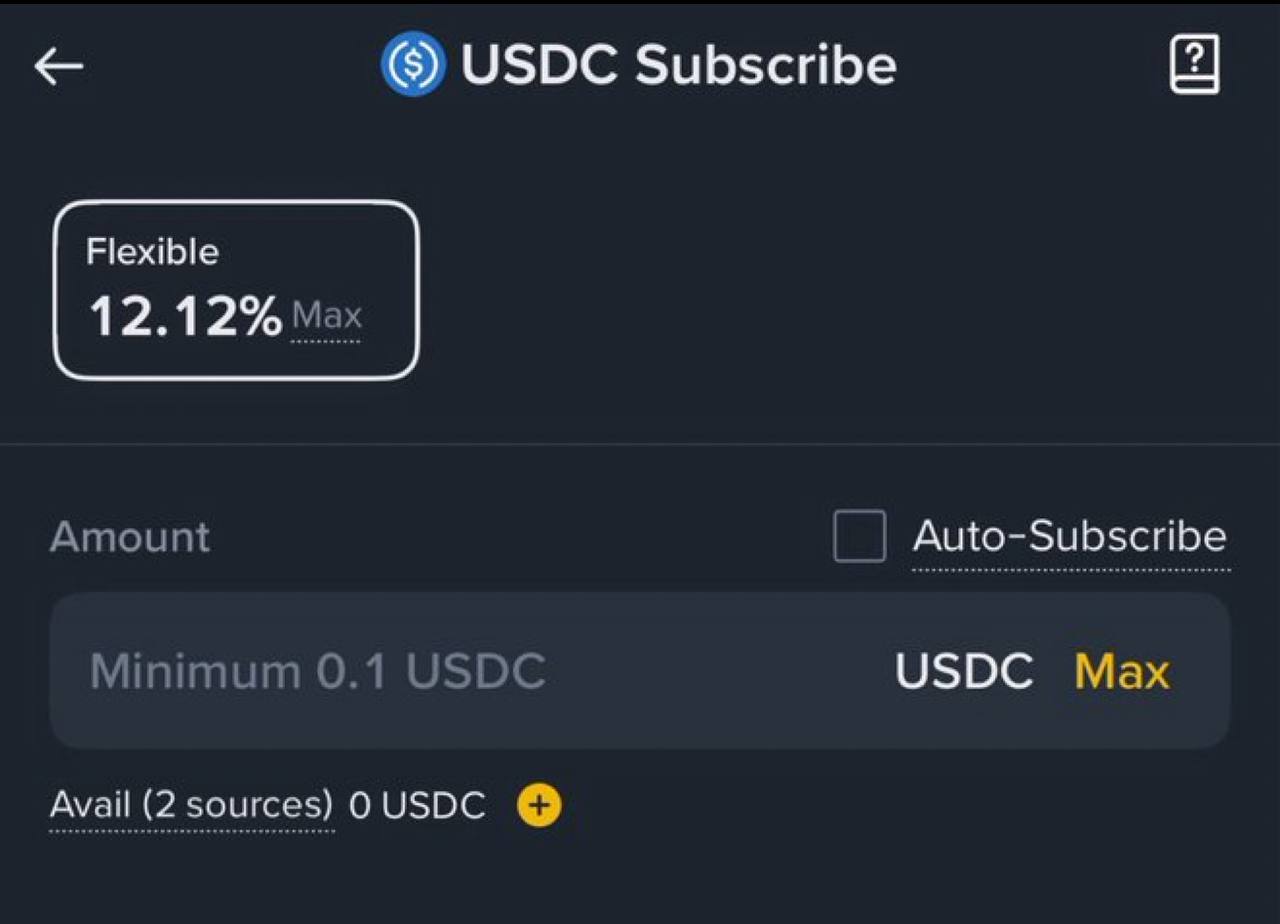Open the Avail (2 sources) breakdown
The height and width of the screenshot is (924, 1280).
191,805
